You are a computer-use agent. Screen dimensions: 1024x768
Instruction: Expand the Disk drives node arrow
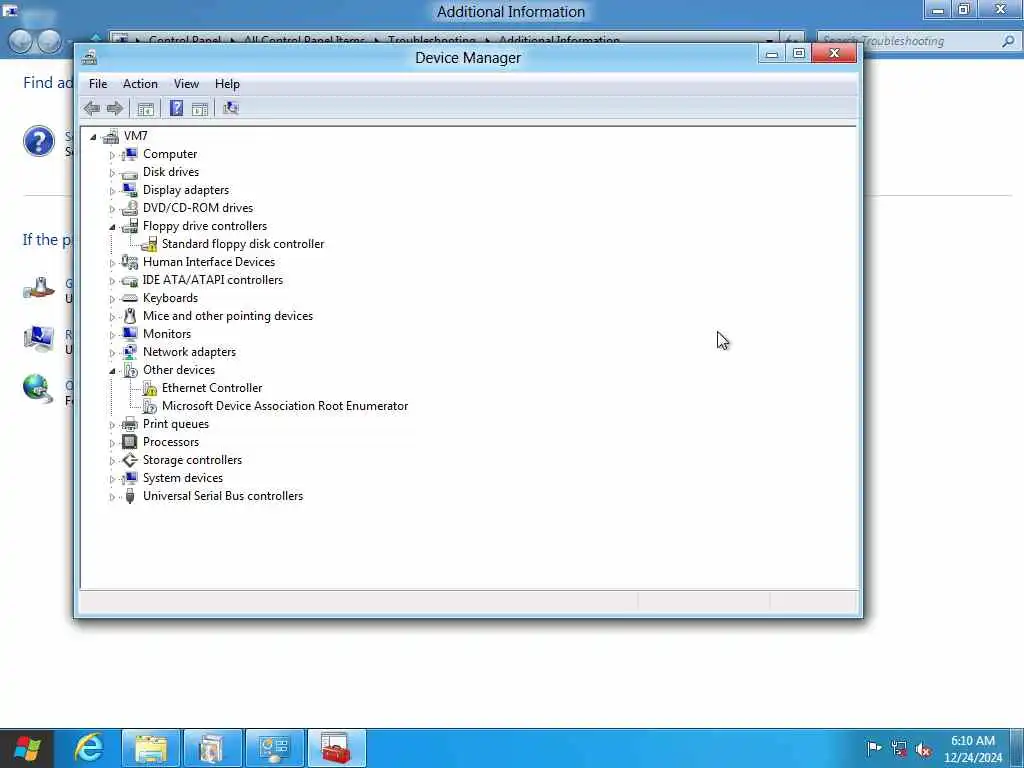[112, 173]
